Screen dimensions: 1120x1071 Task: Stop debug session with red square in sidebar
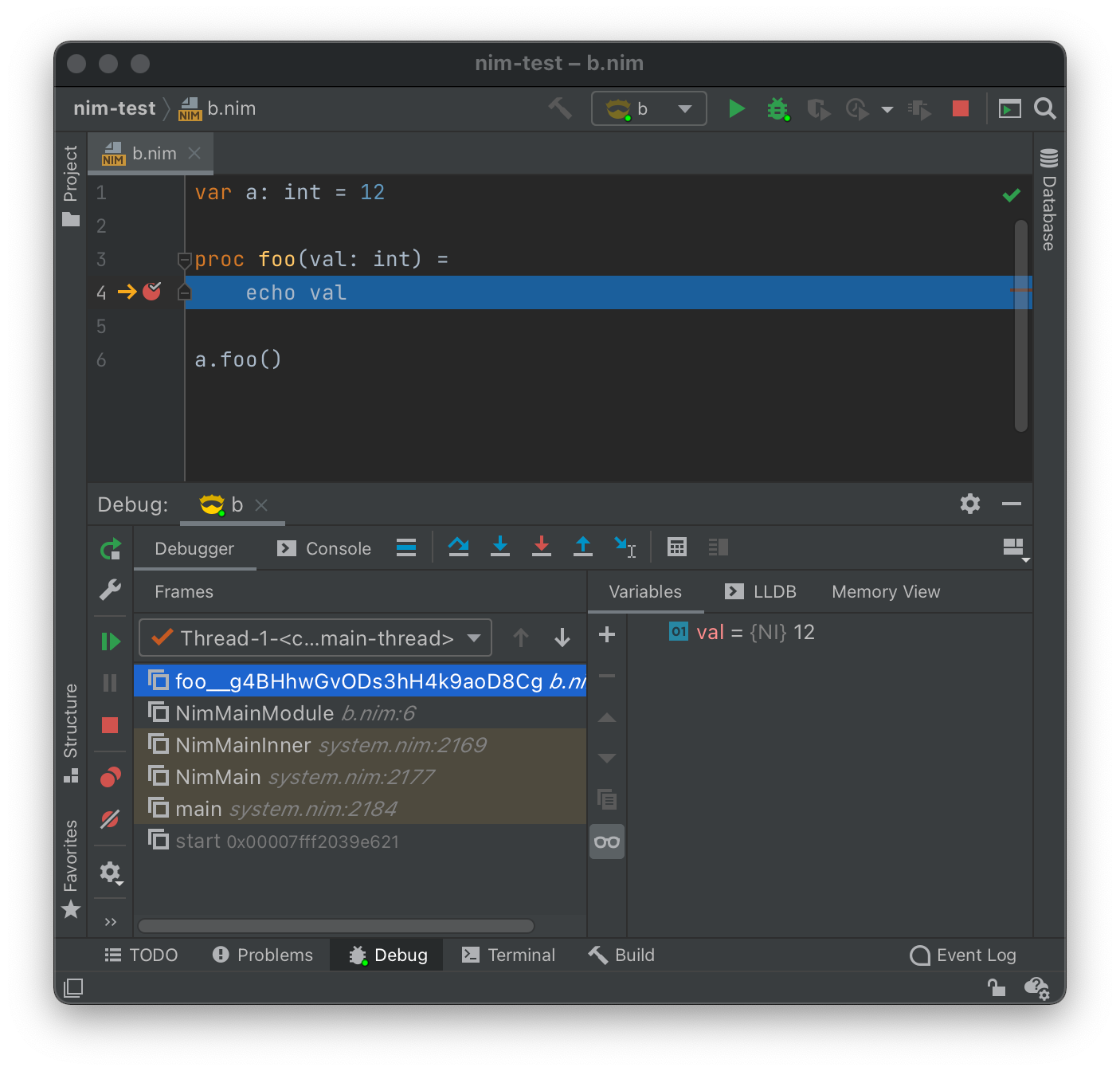pos(110,724)
